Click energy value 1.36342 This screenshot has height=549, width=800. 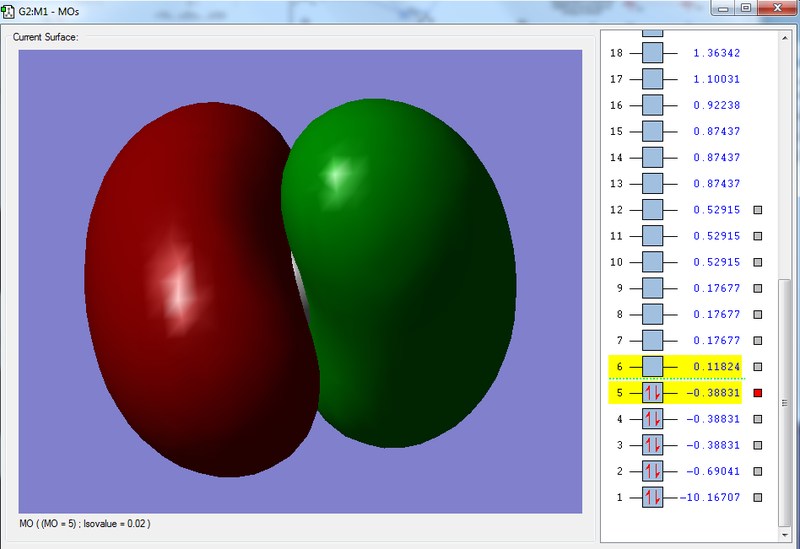[716, 53]
